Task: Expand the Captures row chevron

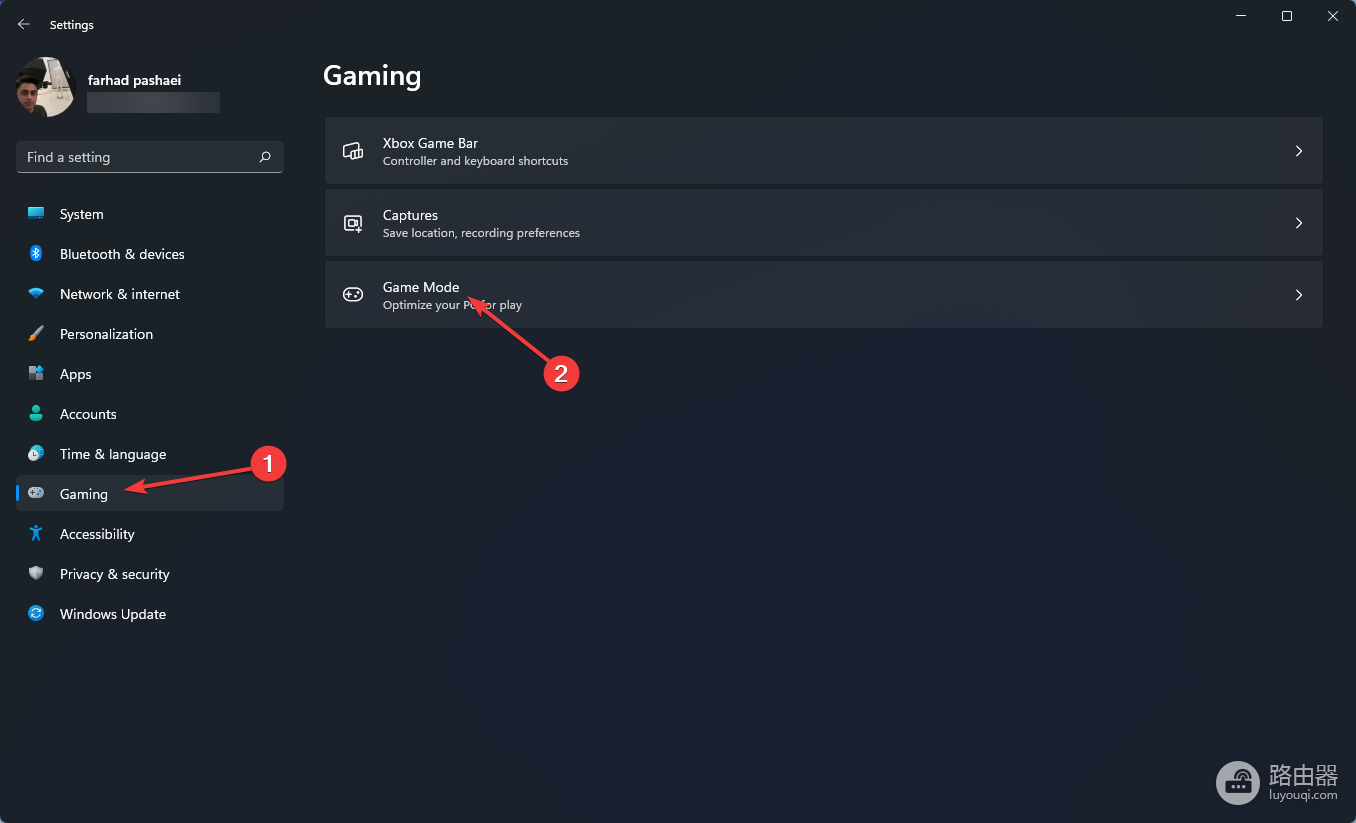Action: pos(1299,223)
